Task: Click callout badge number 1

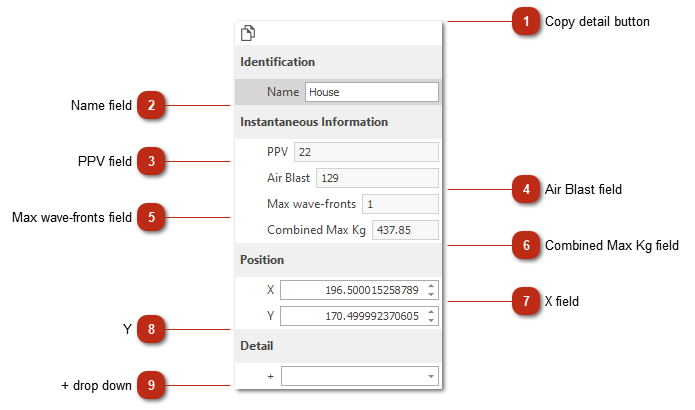Action: point(525,21)
